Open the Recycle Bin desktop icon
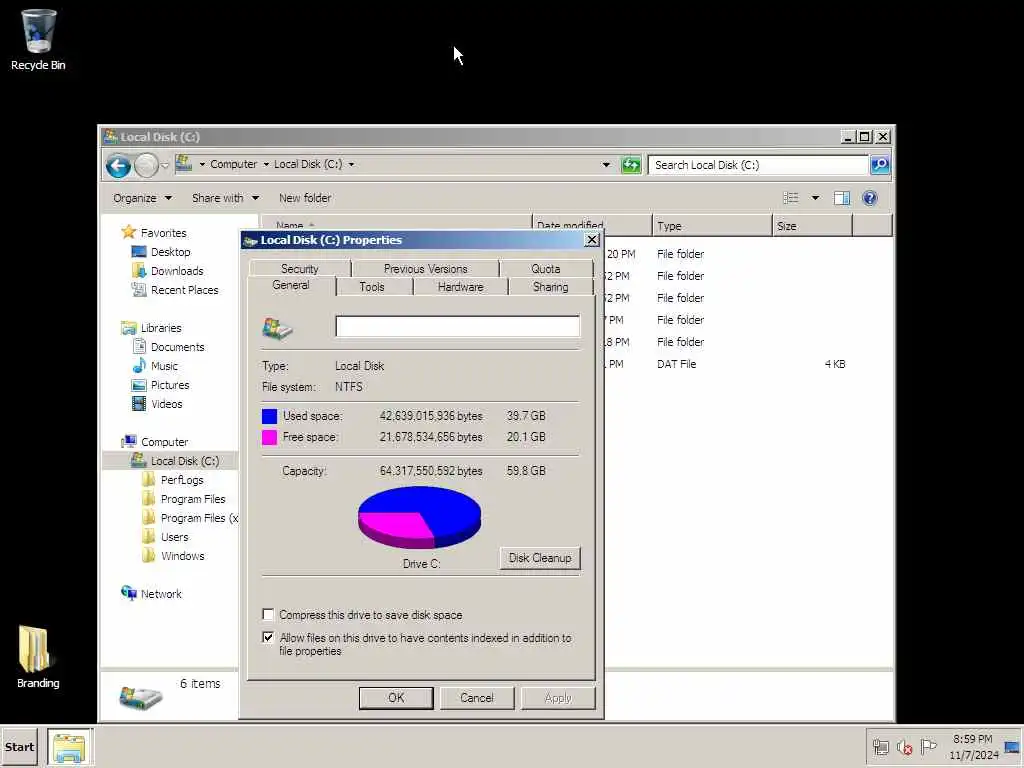Viewport: 1024px width, 768px height. [x=38, y=39]
